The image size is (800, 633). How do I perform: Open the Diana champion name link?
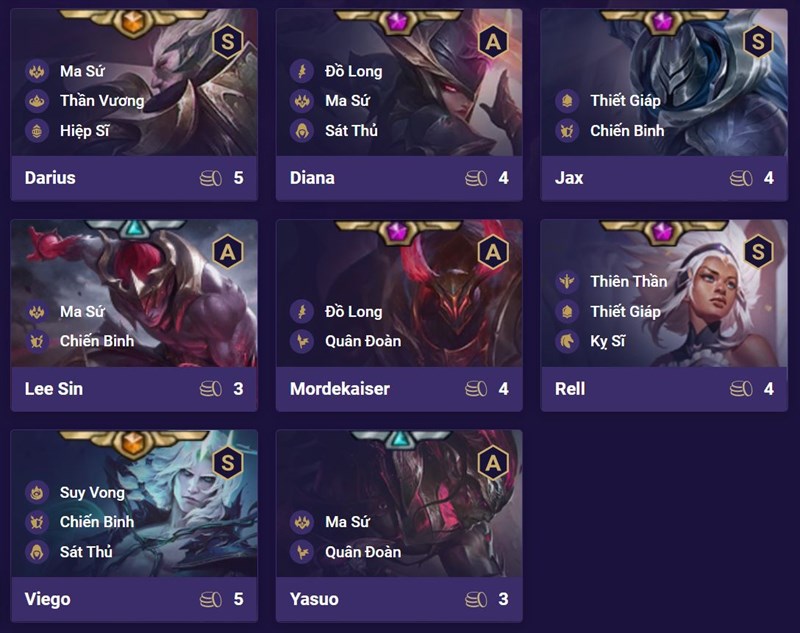coord(312,179)
